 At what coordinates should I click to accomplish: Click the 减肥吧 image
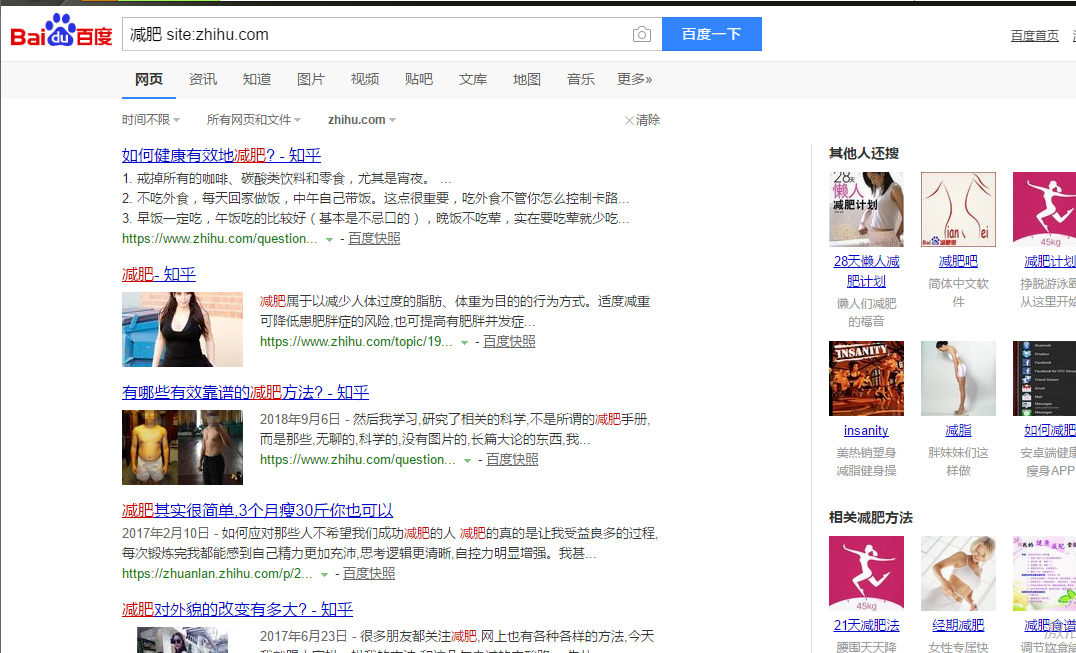[x=958, y=209]
